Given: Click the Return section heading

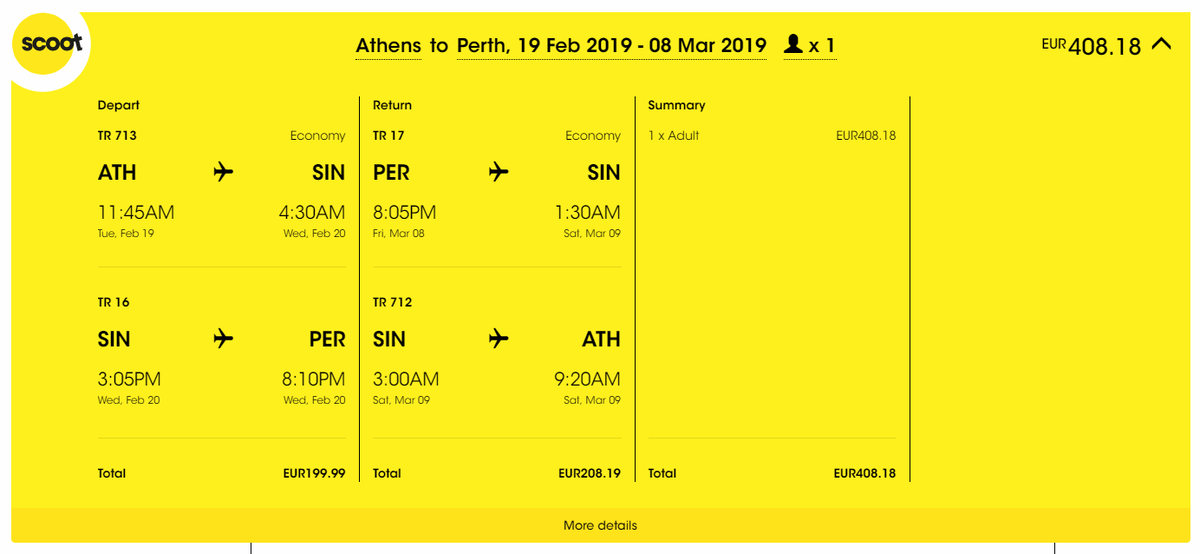Looking at the screenshot, I should (x=392, y=105).
